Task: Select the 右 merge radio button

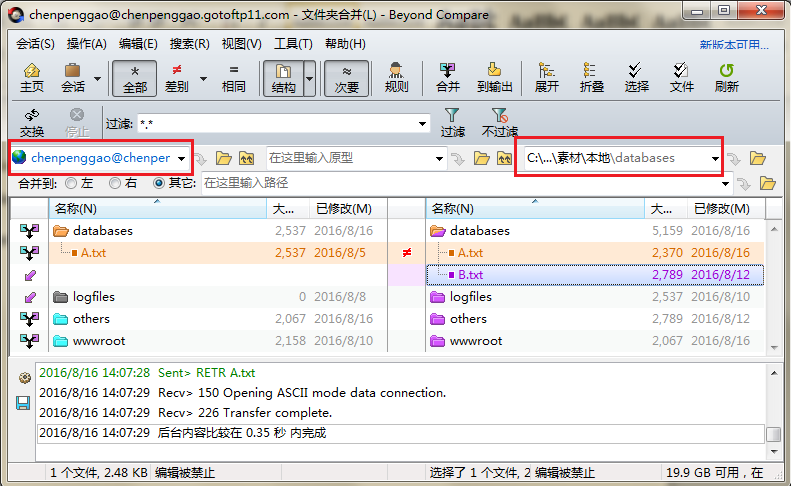Action: coord(115,183)
